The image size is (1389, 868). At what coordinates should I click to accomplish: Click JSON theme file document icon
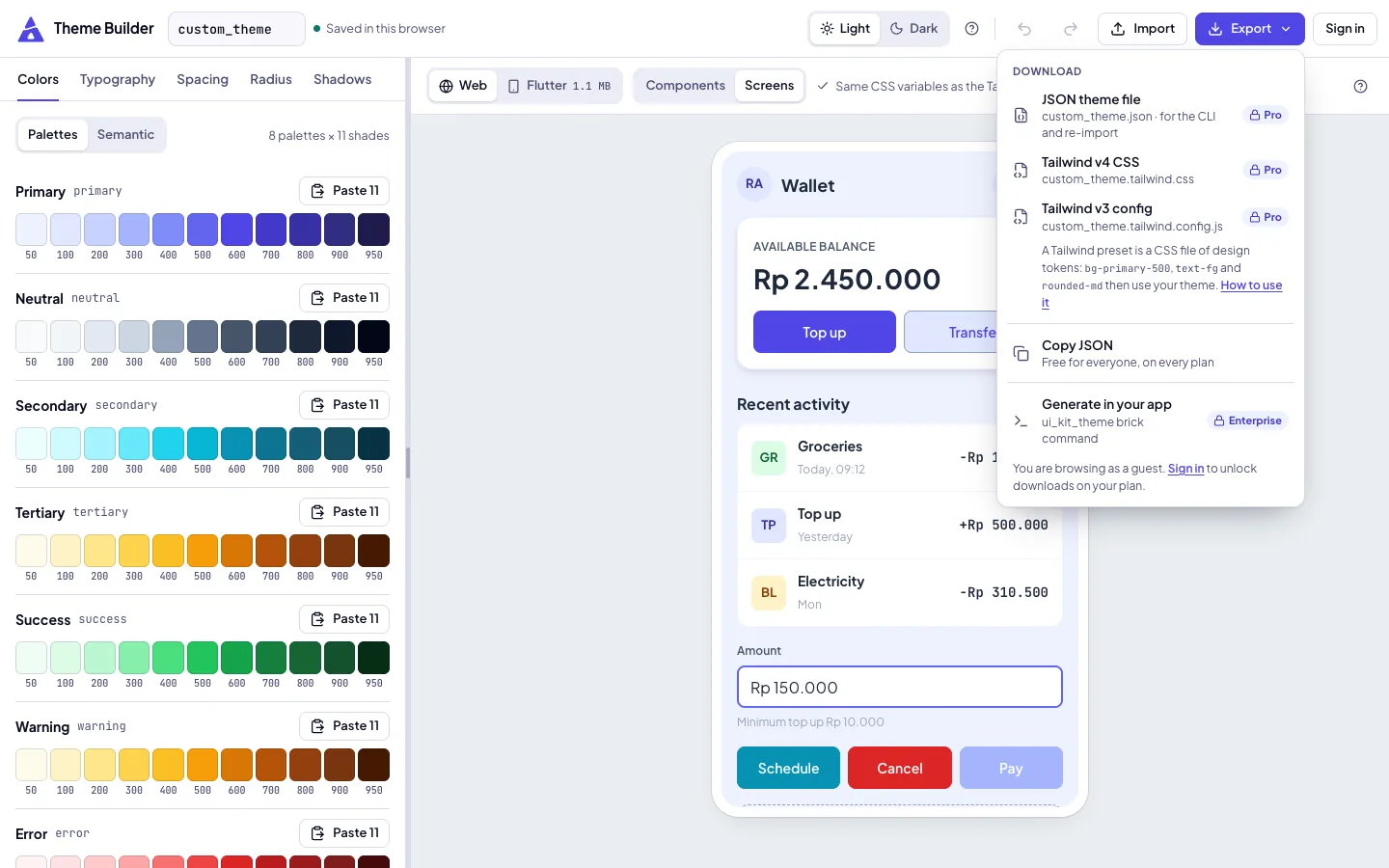[1021, 116]
